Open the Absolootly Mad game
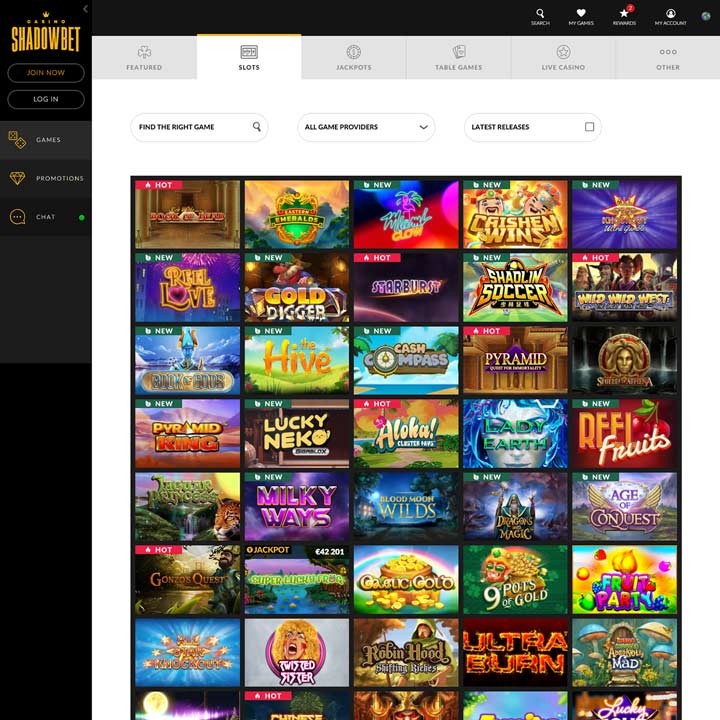720x720 pixels. 624,652
